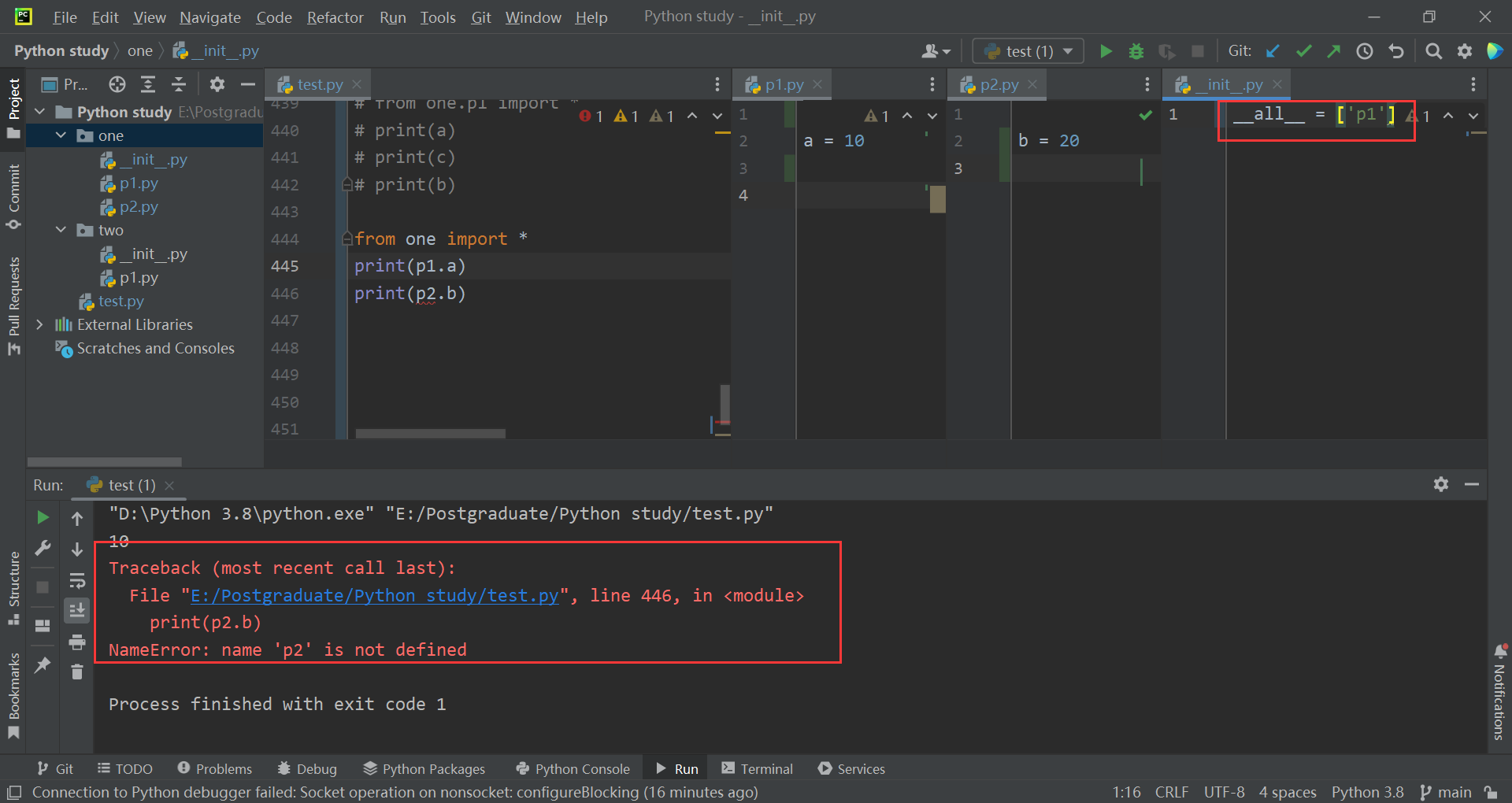This screenshot has width=1512, height=803.
Task: Collapse the one package folder
Action: pyautogui.click(x=61, y=135)
